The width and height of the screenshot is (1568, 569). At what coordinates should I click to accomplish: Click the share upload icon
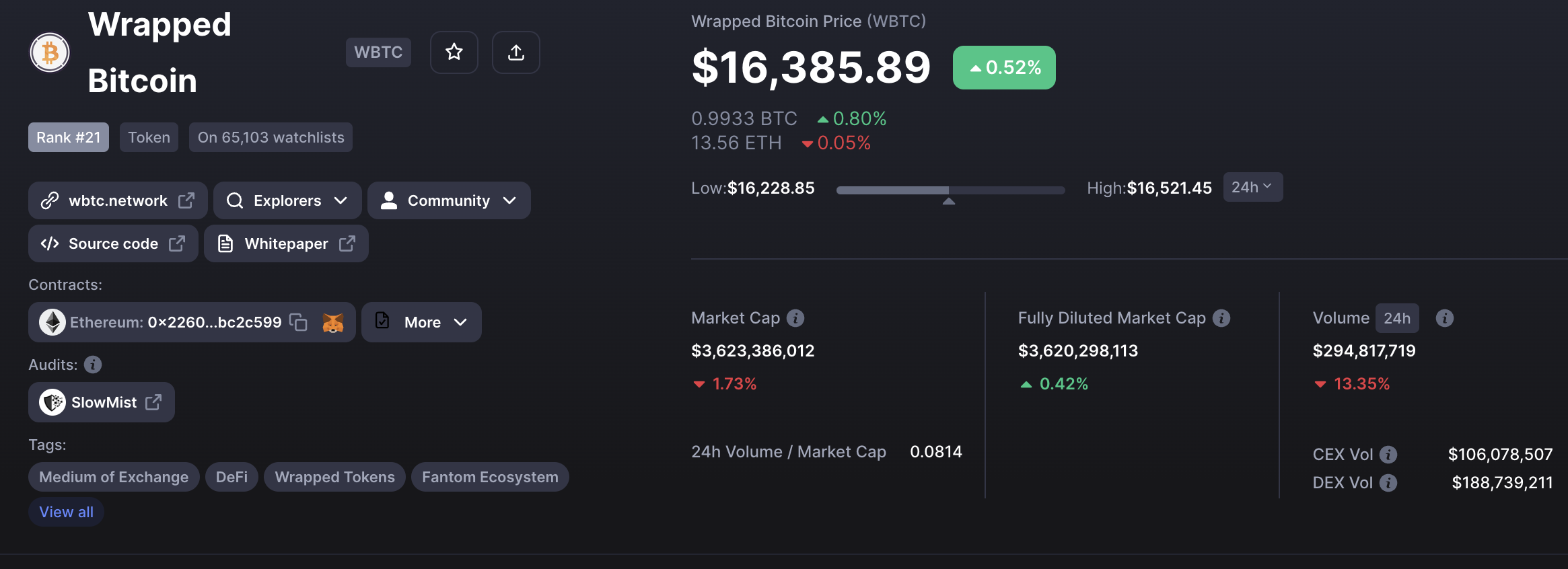(x=516, y=52)
